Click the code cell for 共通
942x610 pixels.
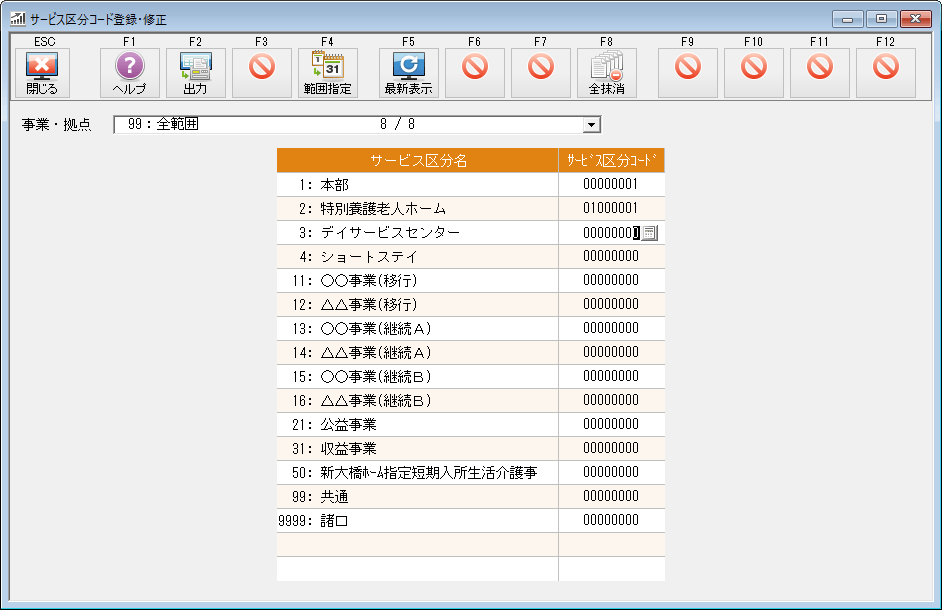point(612,497)
